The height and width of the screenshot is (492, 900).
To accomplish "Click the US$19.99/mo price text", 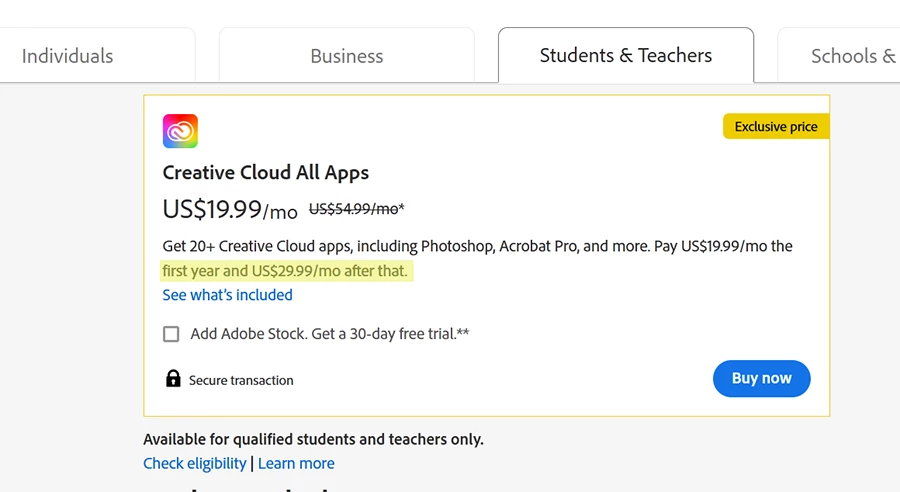I will (x=230, y=209).
